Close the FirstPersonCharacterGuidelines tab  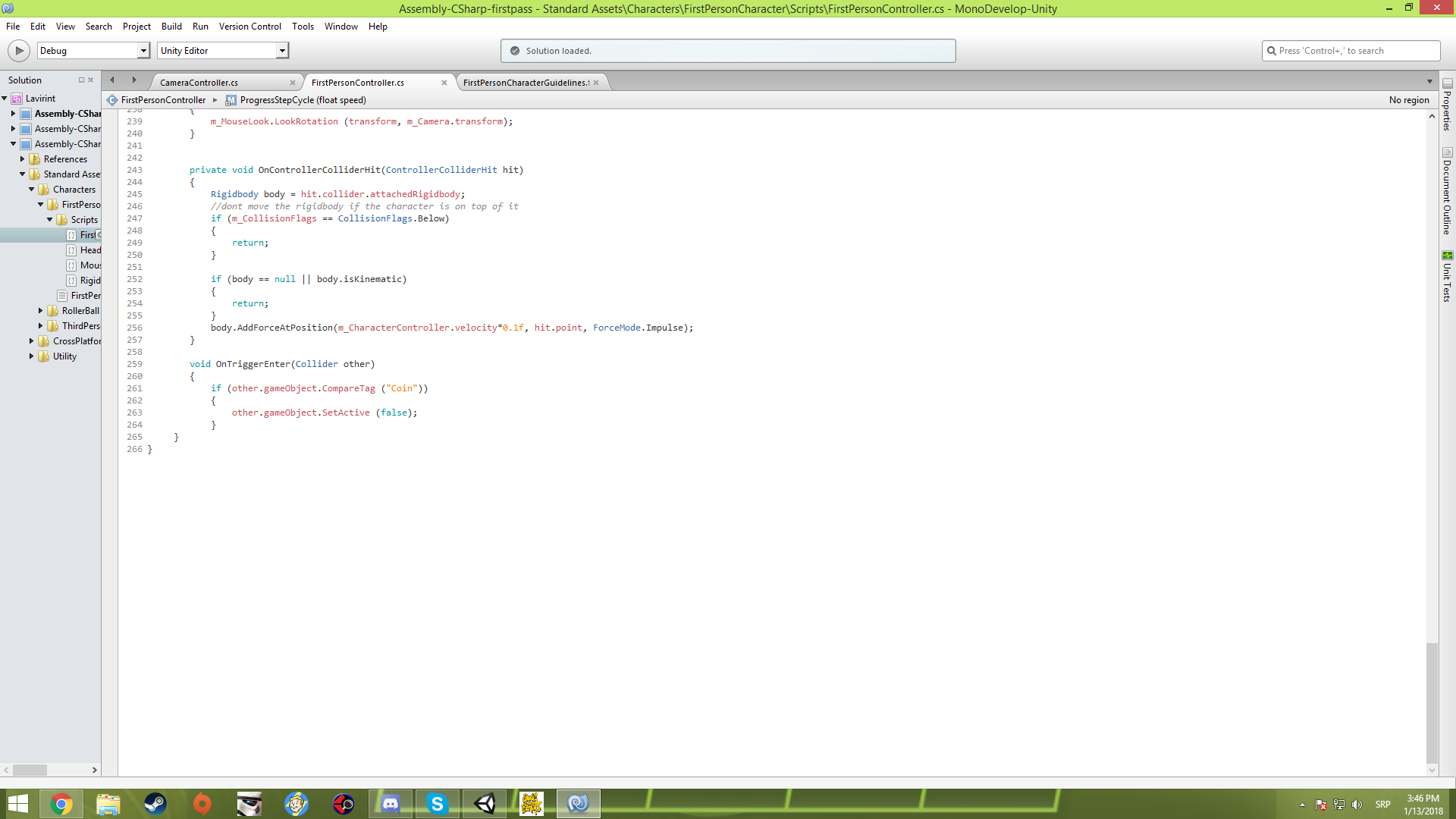pos(596,83)
